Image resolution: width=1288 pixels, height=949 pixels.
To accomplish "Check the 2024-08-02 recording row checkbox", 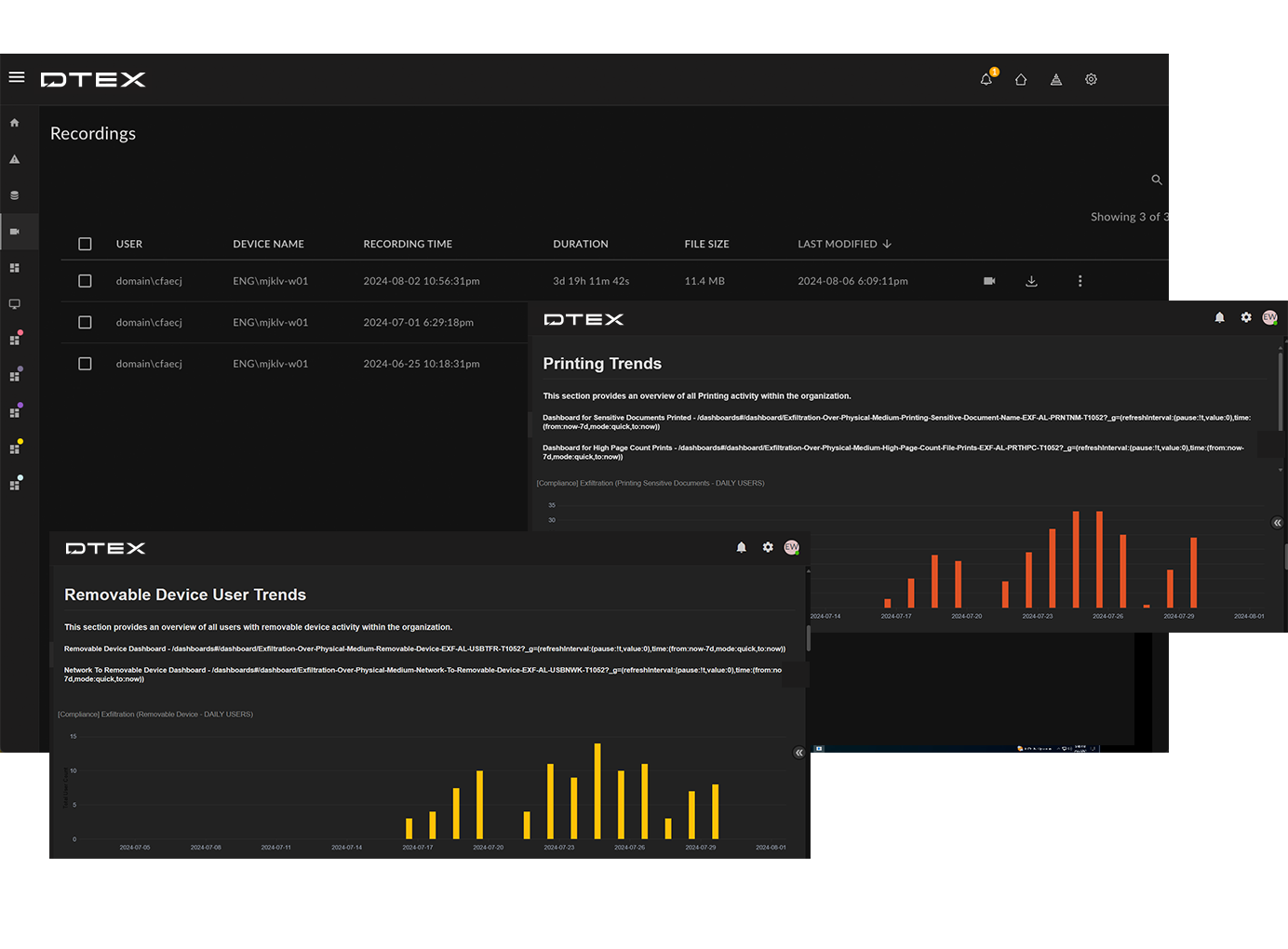I will coord(85,281).
